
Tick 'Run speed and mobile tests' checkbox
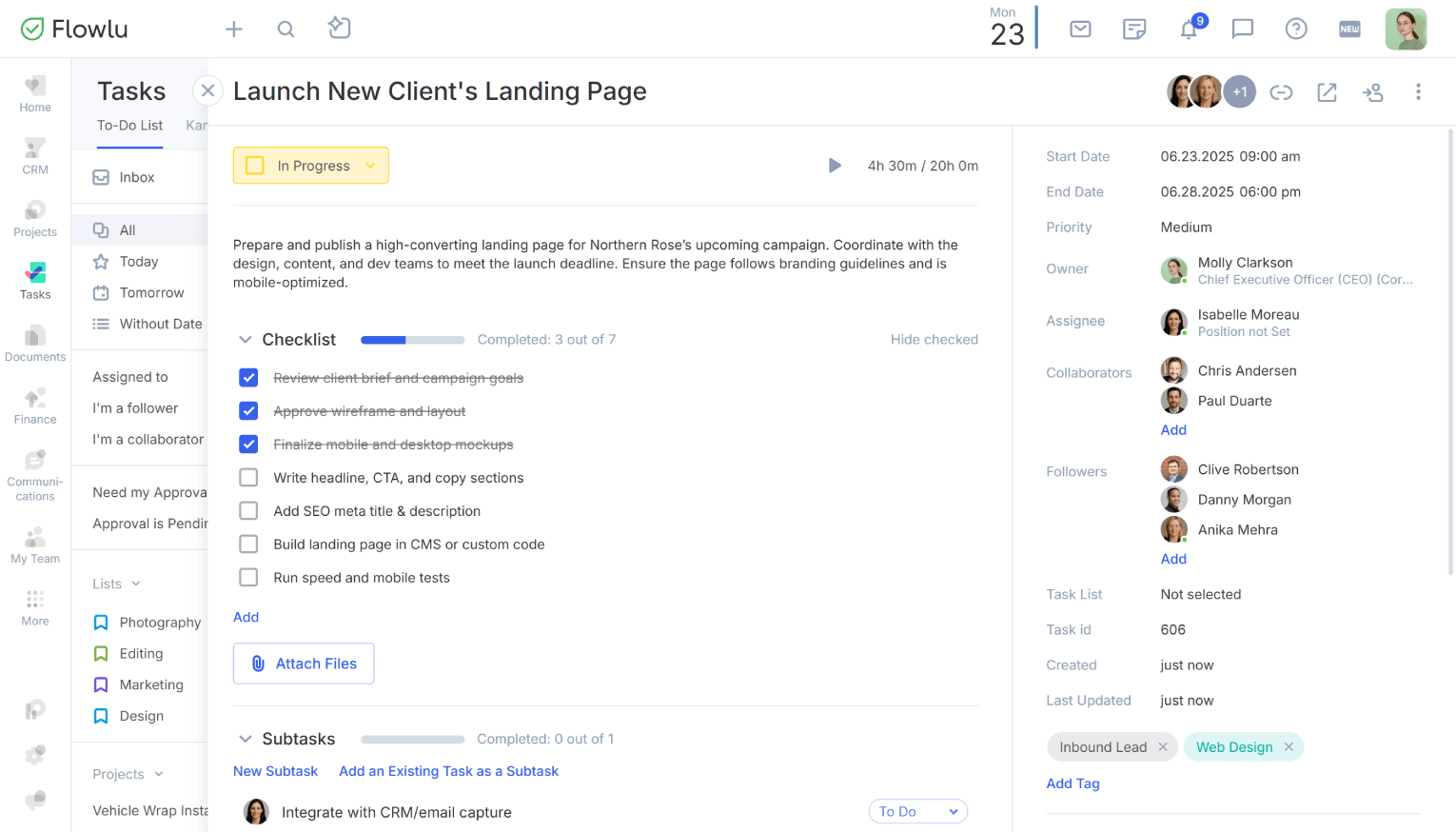pos(248,578)
